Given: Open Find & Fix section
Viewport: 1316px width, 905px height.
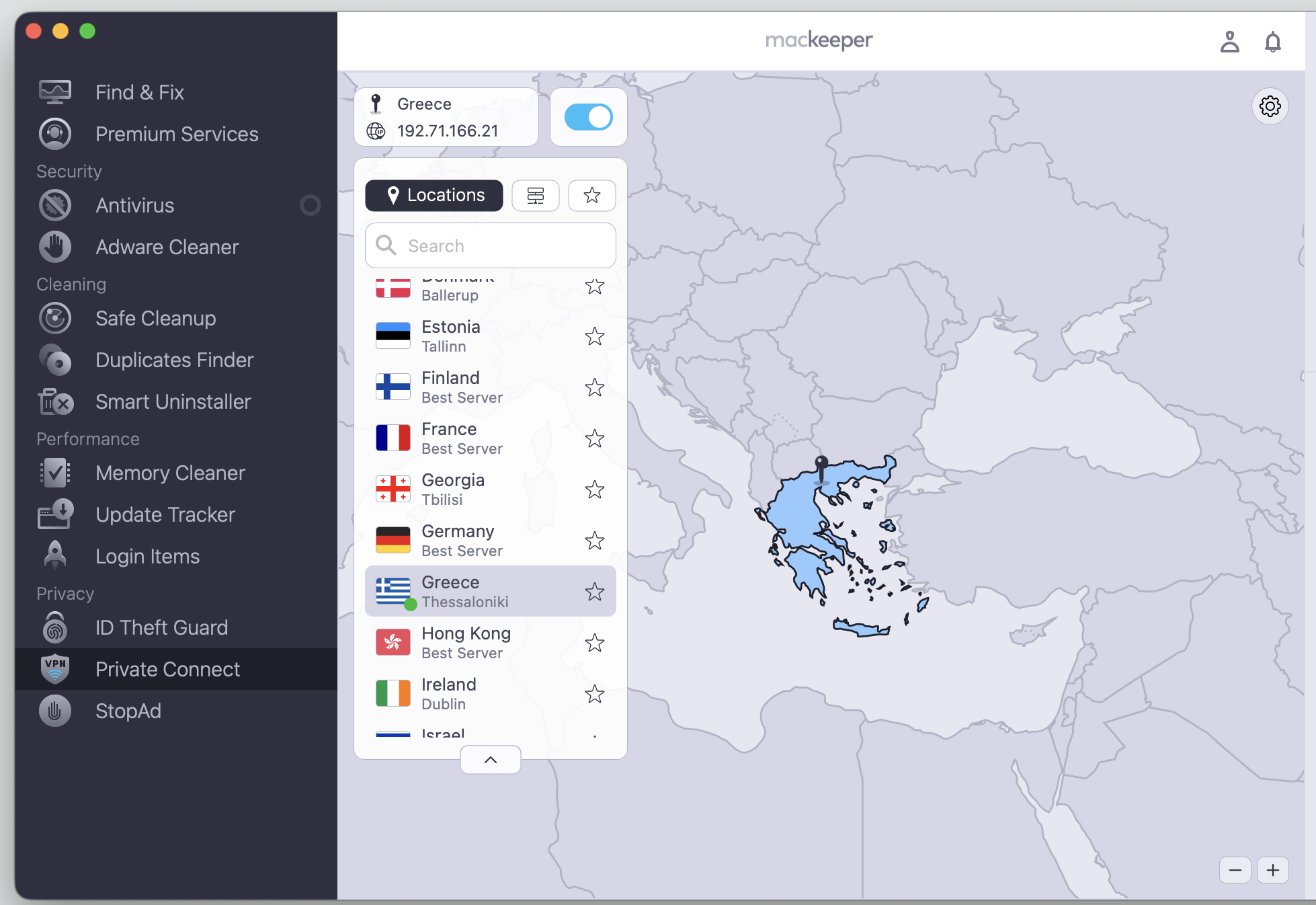Looking at the screenshot, I should click(176, 92).
